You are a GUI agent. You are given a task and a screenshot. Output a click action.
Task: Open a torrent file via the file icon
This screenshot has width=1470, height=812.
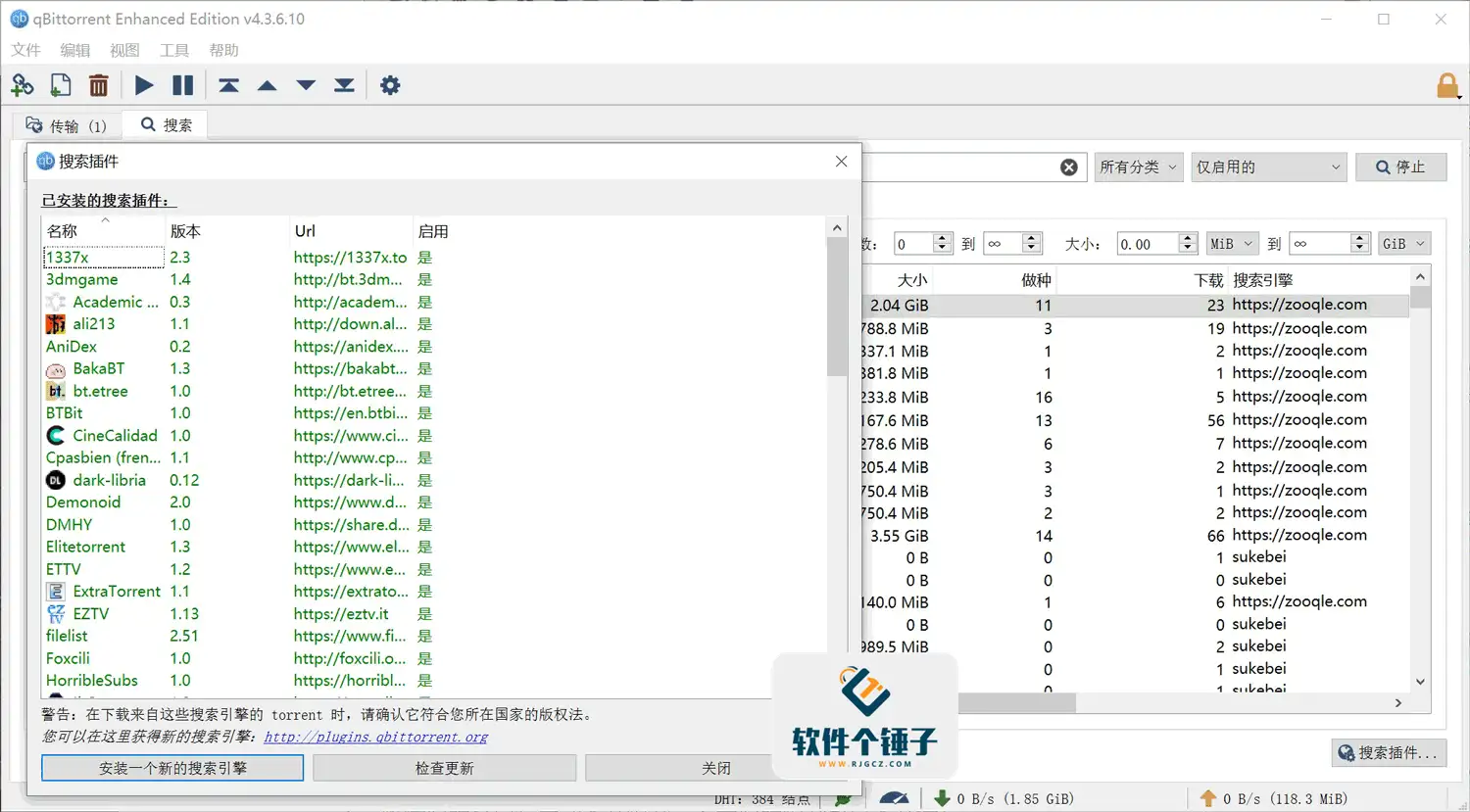pyautogui.click(x=60, y=85)
